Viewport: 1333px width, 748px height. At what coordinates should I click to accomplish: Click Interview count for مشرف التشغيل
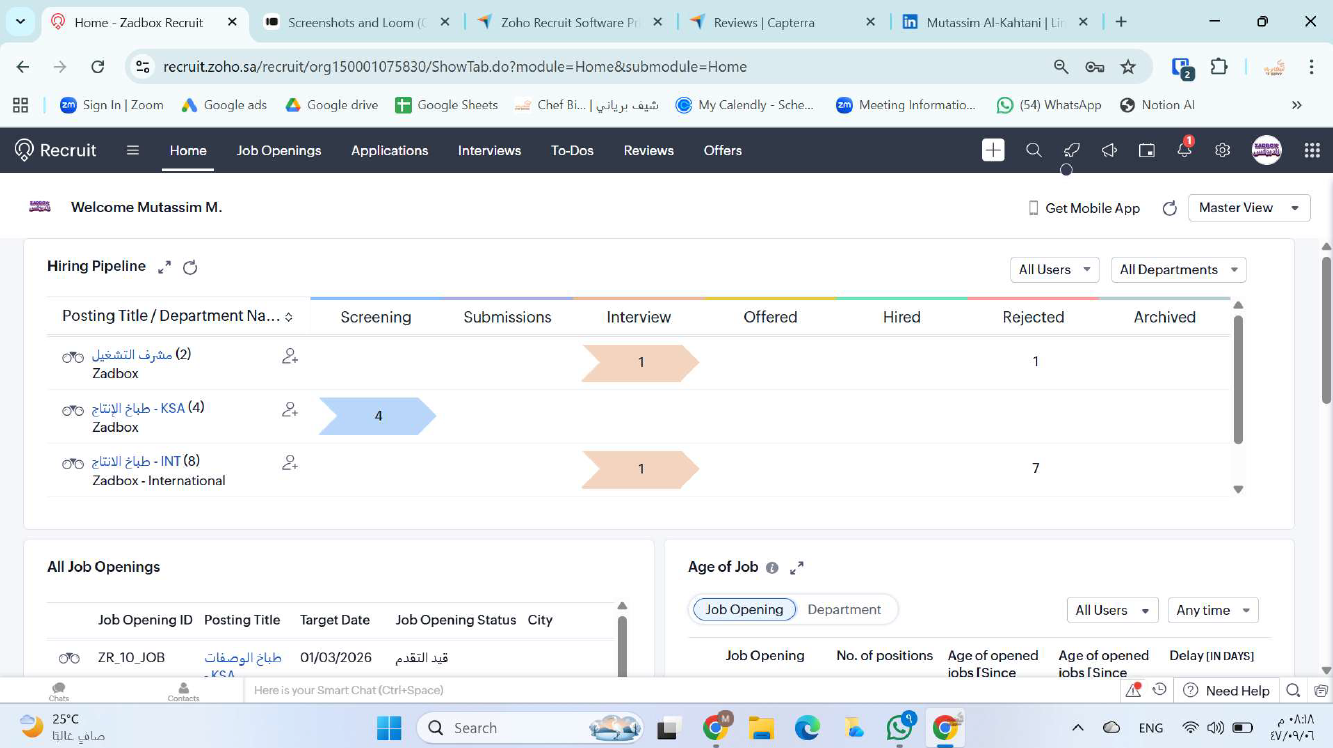click(640, 363)
